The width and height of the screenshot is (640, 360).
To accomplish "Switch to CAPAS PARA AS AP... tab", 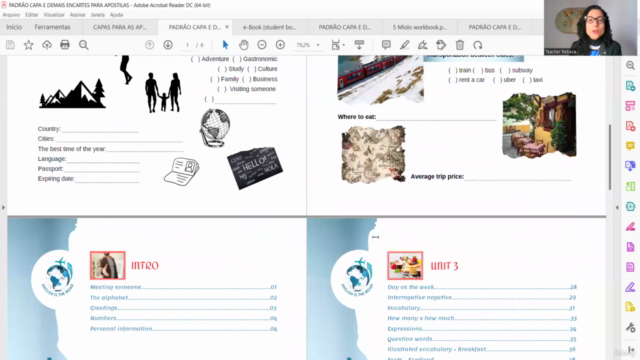I will [120, 27].
